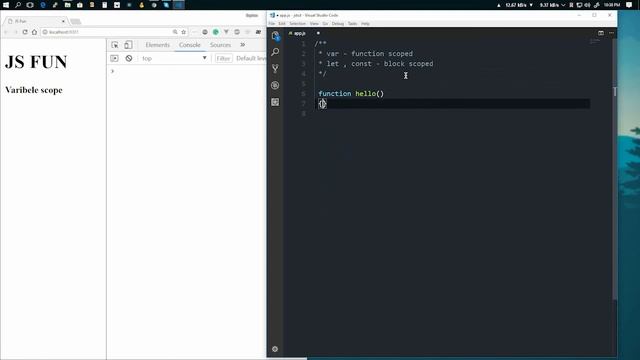Open the File menu in VS Code

[272, 24]
